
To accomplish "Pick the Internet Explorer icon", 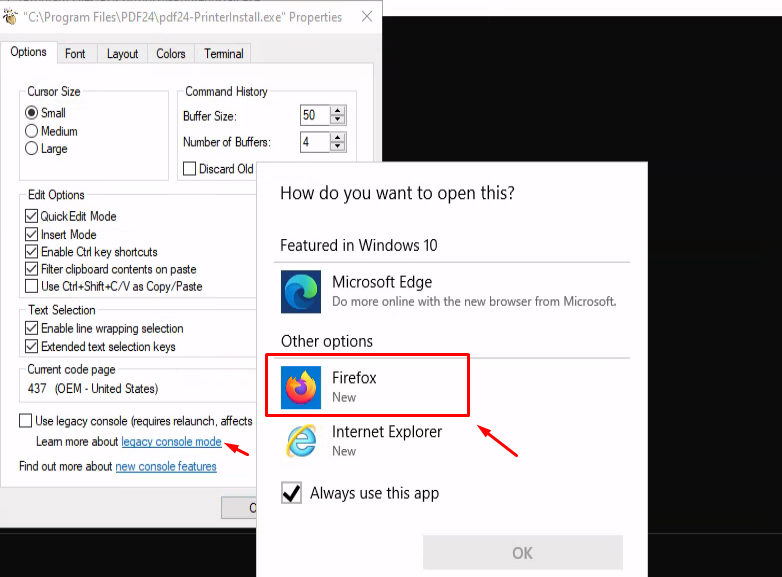I will click(301, 441).
